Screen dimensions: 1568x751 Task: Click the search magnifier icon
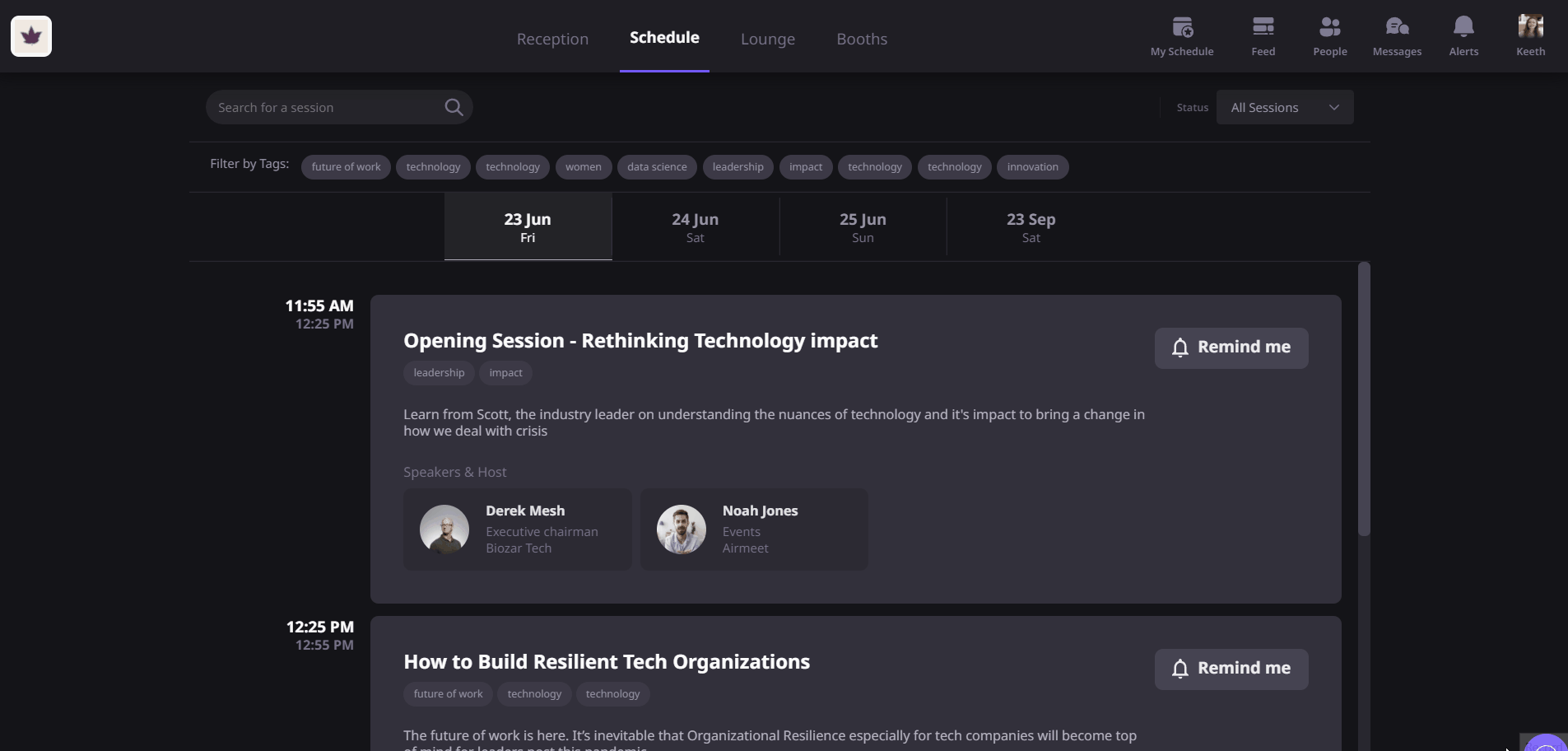[454, 107]
